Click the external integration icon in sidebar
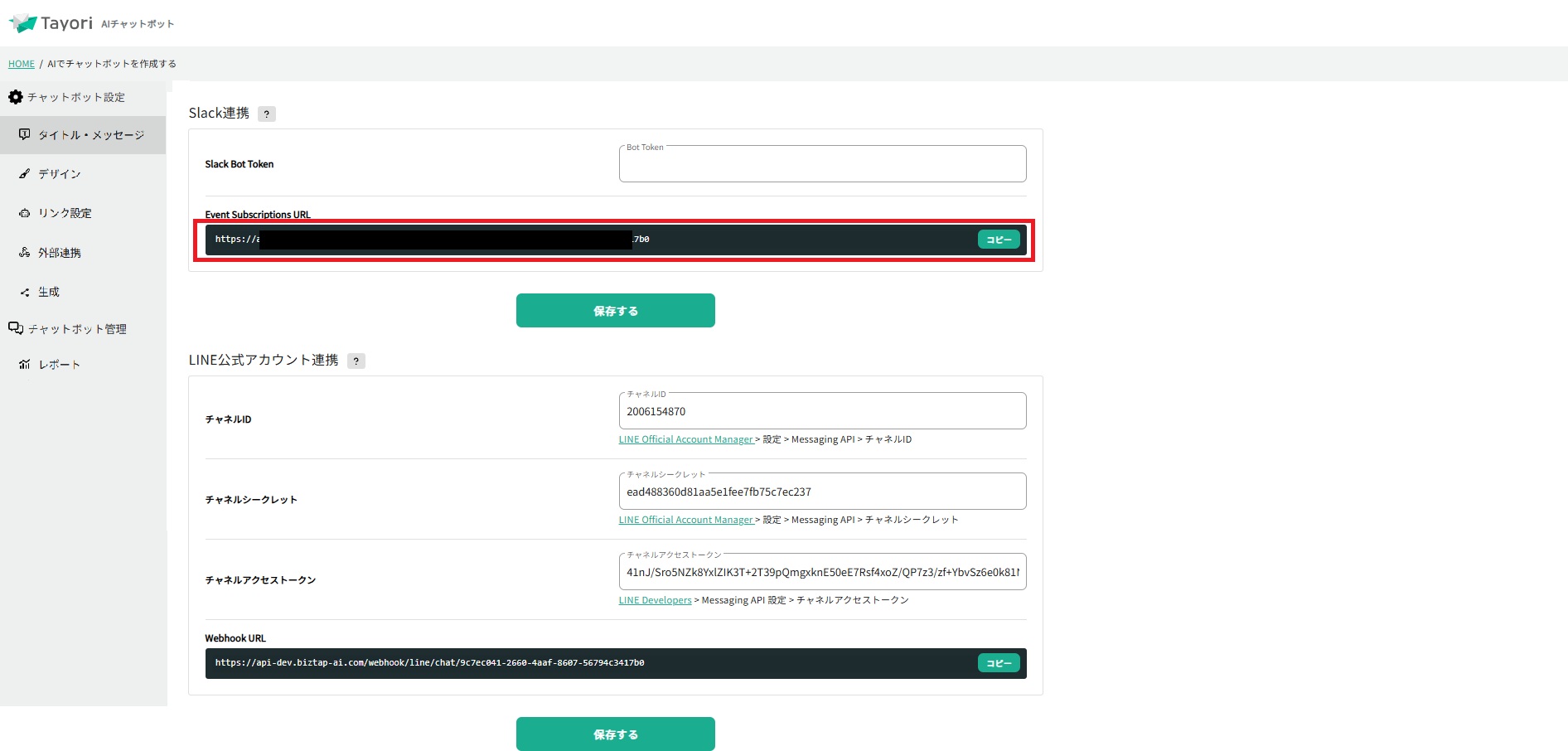The height and width of the screenshot is (751, 1568). pyautogui.click(x=25, y=253)
